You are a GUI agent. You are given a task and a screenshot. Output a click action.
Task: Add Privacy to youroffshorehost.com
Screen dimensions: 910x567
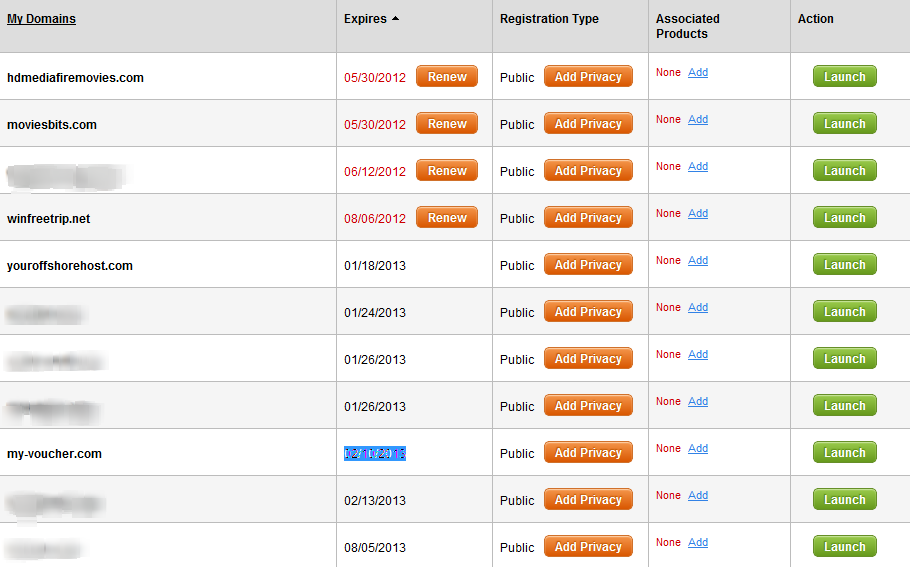[588, 265]
